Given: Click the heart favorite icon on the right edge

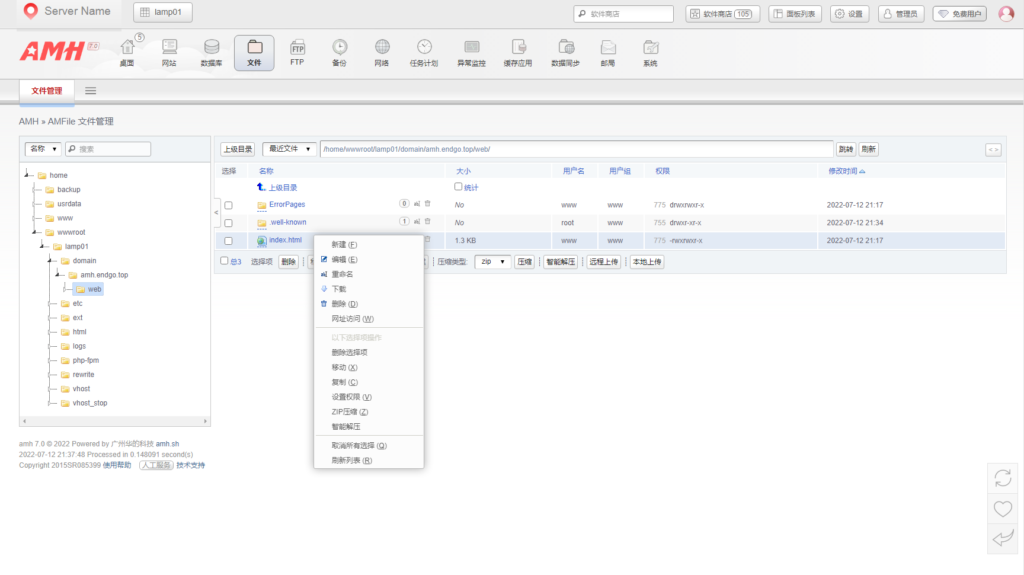Looking at the screenshot, I should point(1002,508).
